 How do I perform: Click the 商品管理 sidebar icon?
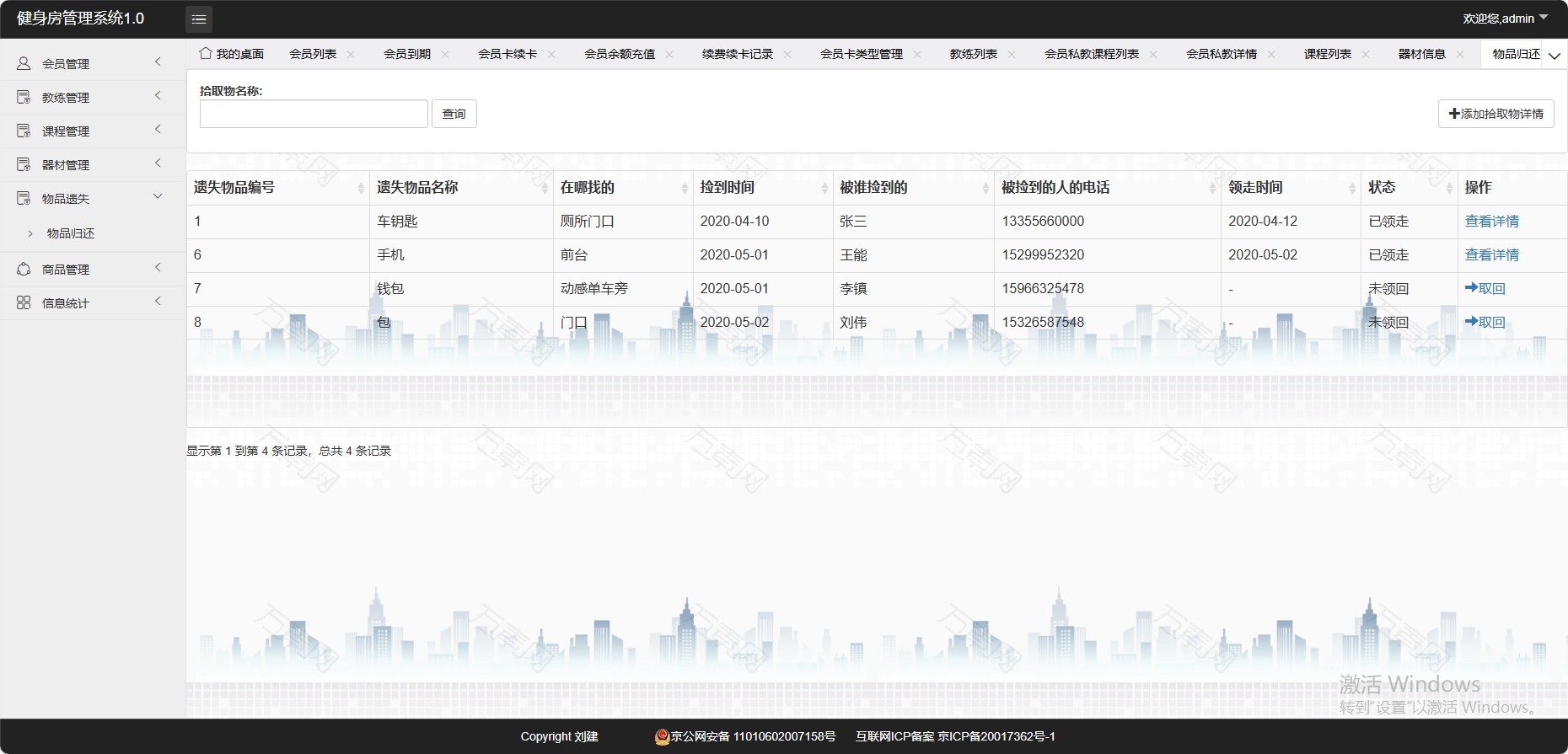[24, 269]
